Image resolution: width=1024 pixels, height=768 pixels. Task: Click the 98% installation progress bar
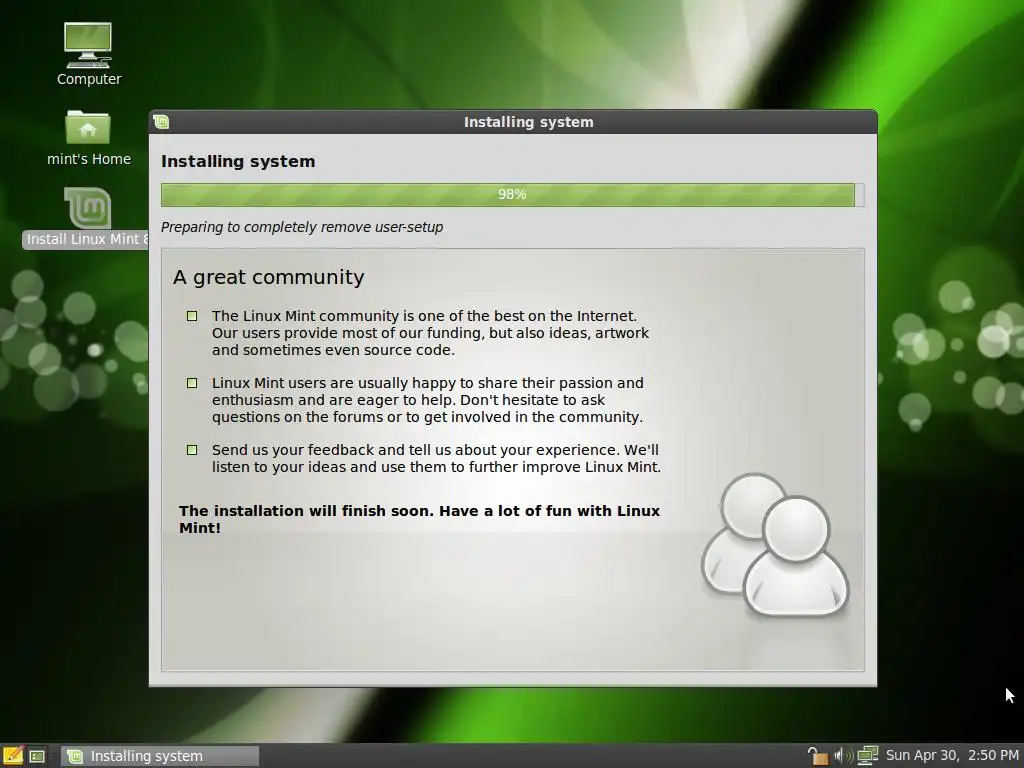coord(513,195)
